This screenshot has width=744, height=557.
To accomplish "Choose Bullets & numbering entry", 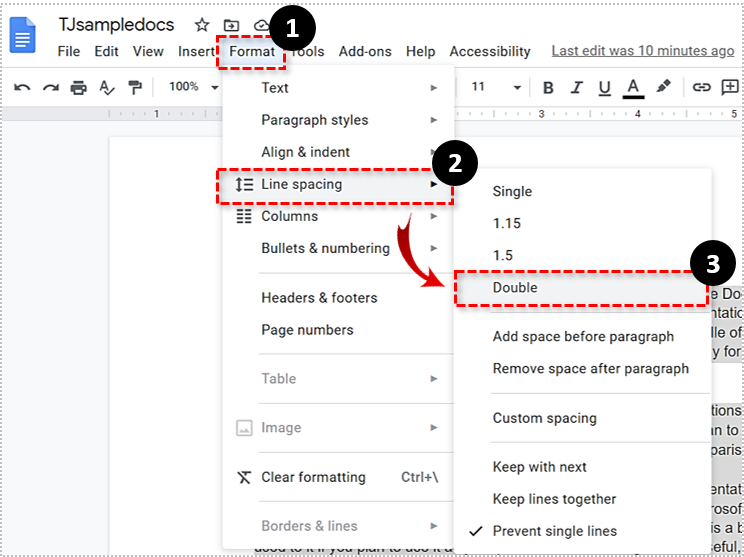I will [x=338, y=248].
